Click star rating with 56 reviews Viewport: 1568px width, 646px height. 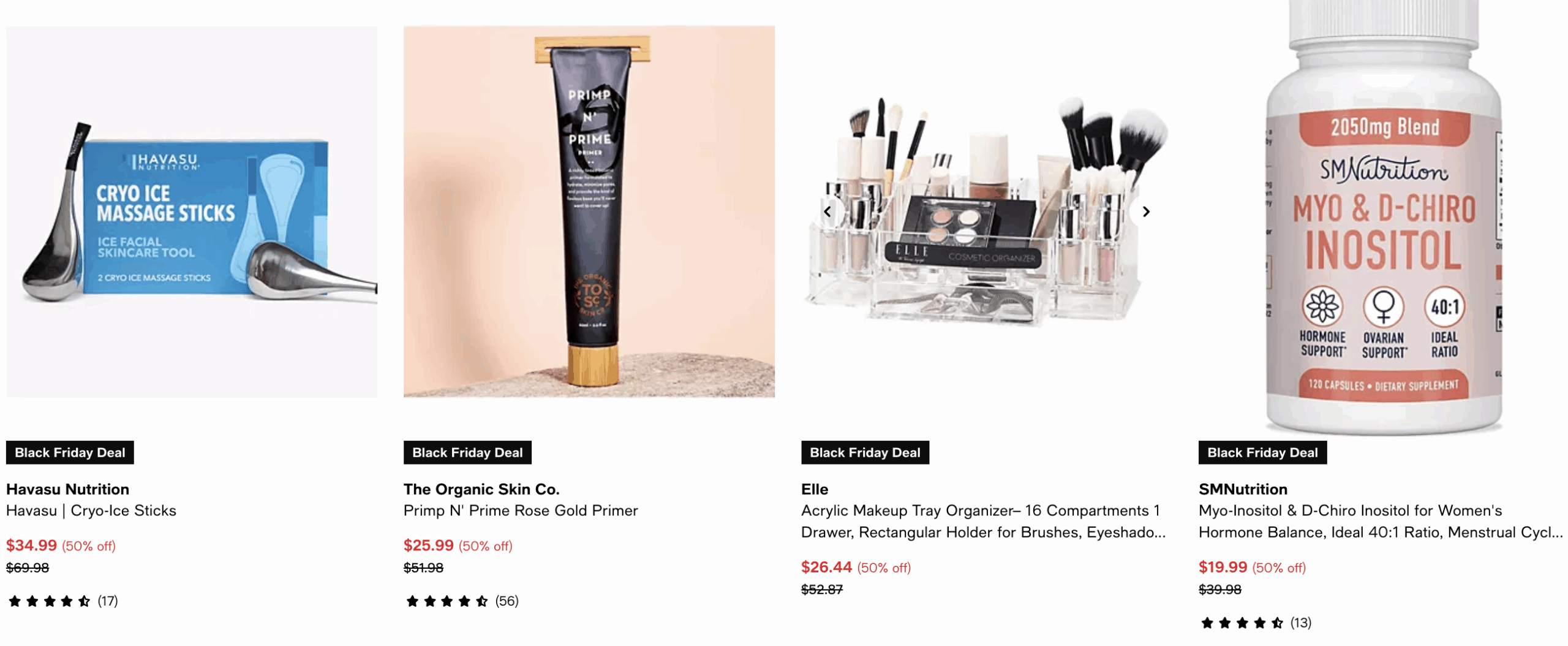462,601
